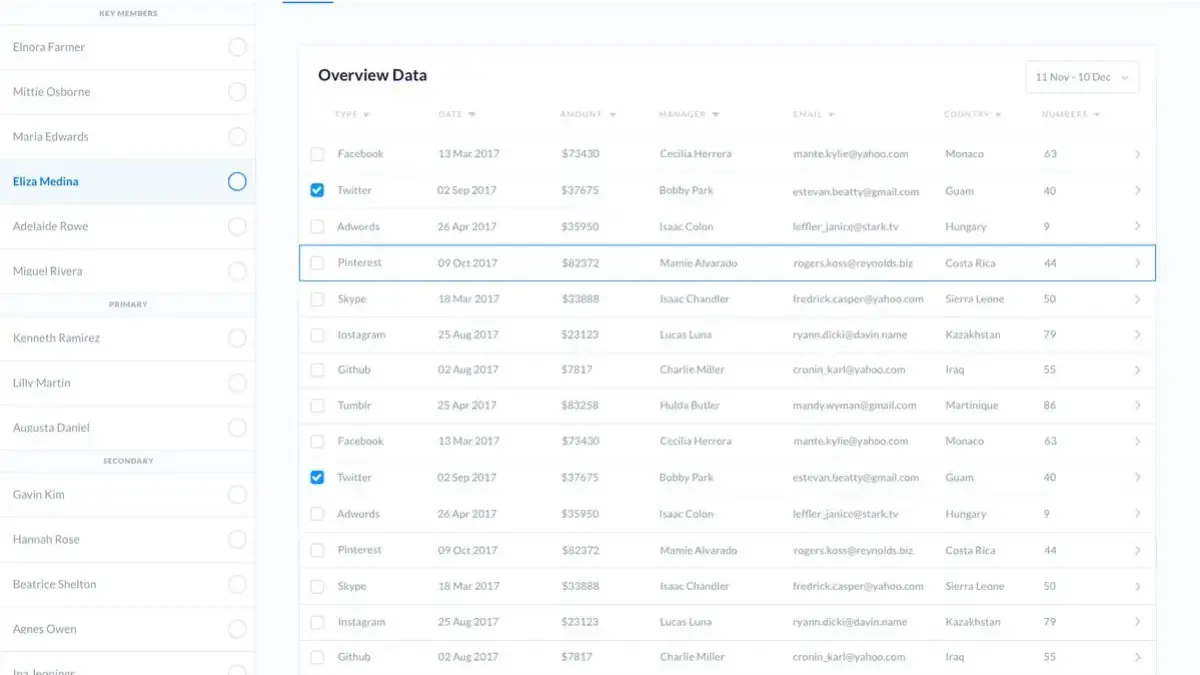Select the radio circle next to Maria Edwards

click(x=237, y=136)
